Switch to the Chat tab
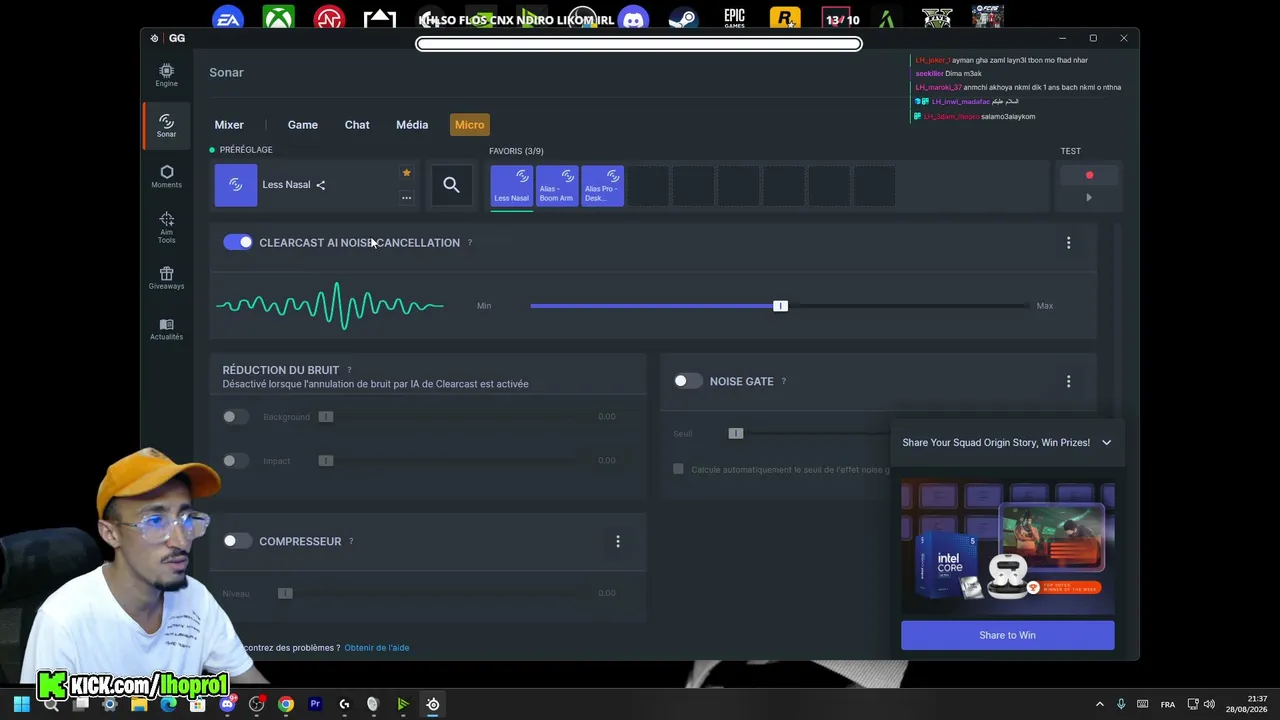 [x=357, y=125]
